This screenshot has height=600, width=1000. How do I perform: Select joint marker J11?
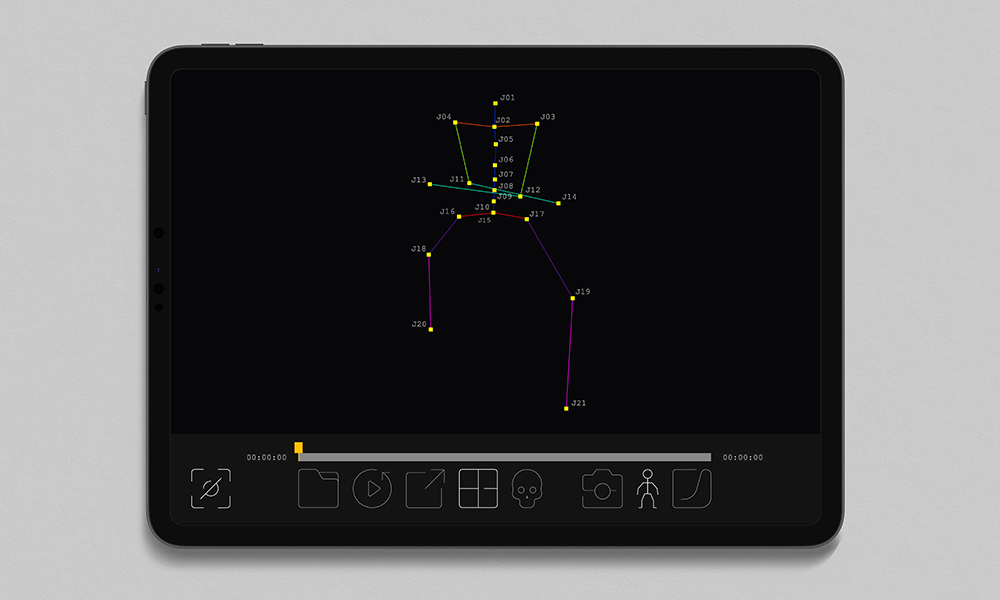pos(469,184)
